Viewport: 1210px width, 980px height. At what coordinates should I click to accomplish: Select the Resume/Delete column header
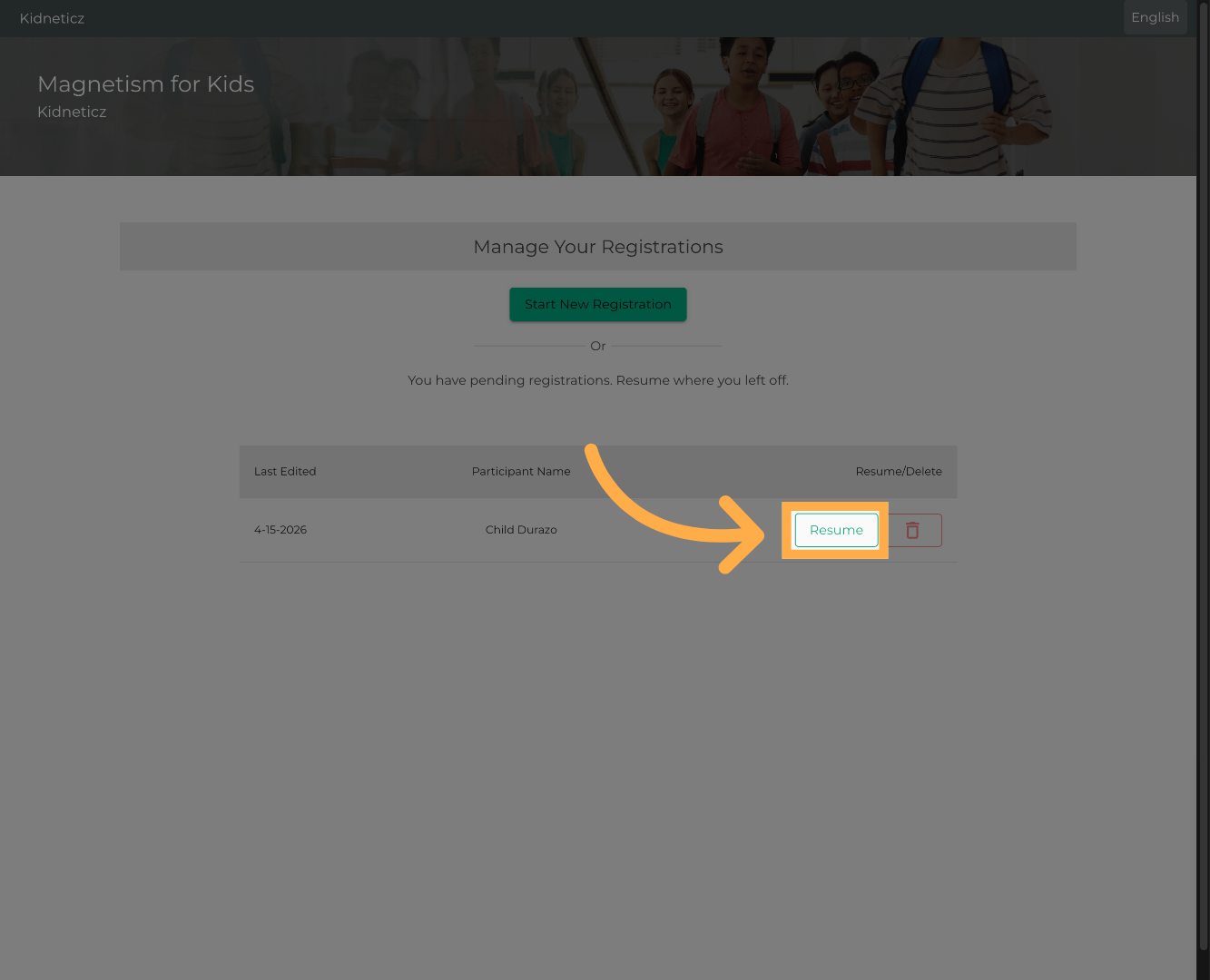[x=899, y=471]
